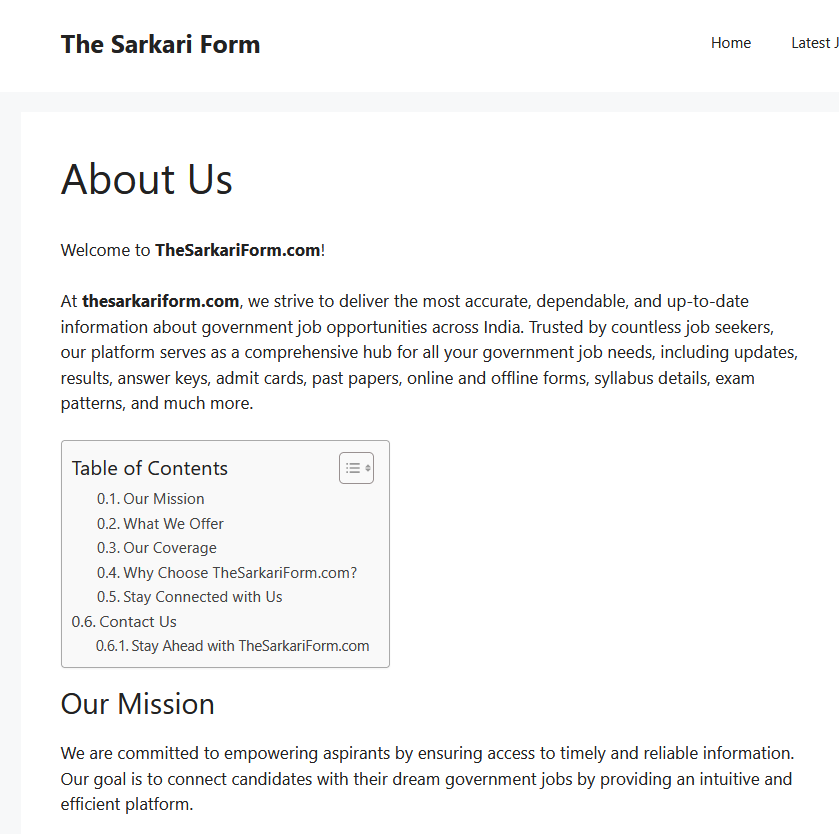Click the paragraph line mentioning admit cards
Image resolution: width=839 pixels, height=834 pixels.
pos(407,378)
